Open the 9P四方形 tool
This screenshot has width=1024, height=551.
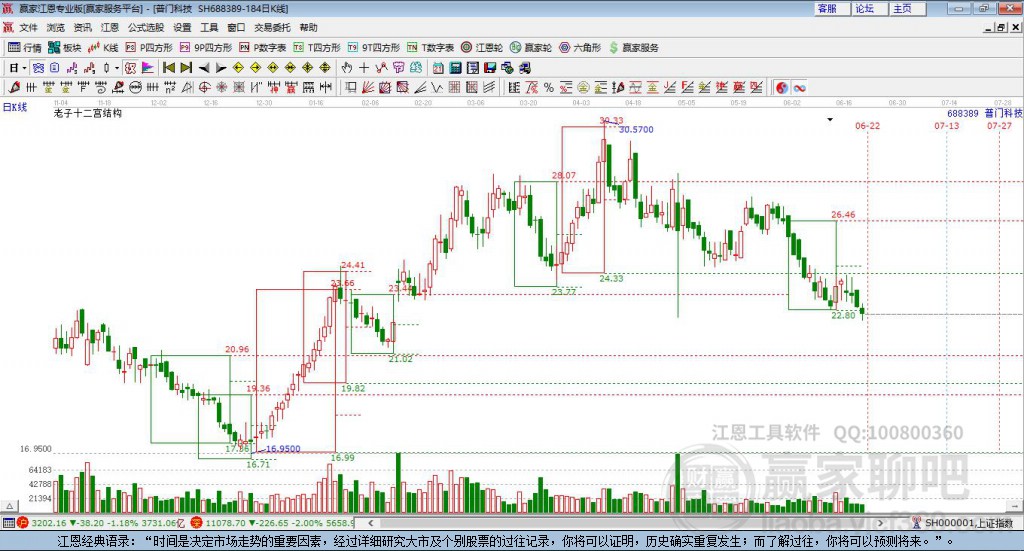pos(206,48)
